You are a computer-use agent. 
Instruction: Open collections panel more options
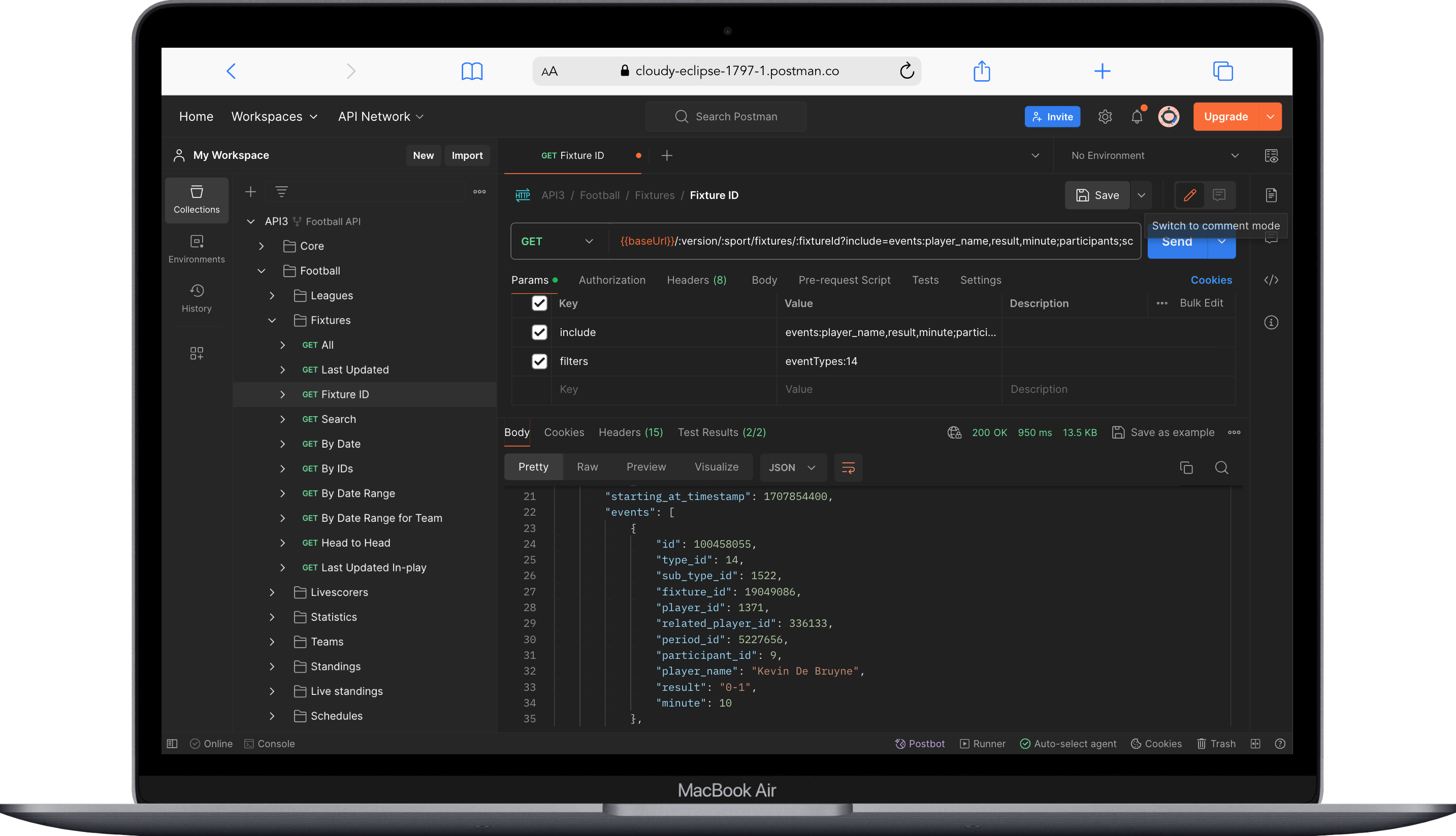coord(479,192)
